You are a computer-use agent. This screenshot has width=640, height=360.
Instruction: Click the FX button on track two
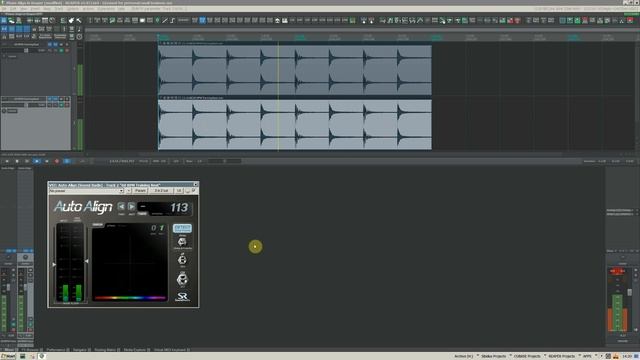(x=12, y=111)
